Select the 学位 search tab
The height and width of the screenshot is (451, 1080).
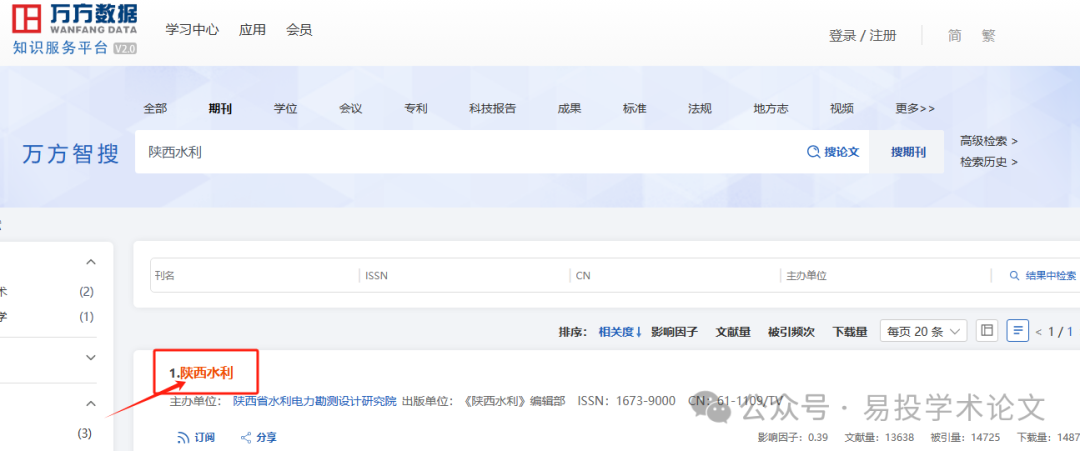(285, 108)
